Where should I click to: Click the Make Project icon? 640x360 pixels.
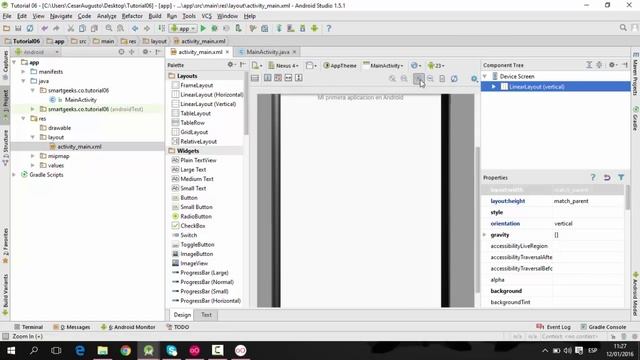coord(162,28)
